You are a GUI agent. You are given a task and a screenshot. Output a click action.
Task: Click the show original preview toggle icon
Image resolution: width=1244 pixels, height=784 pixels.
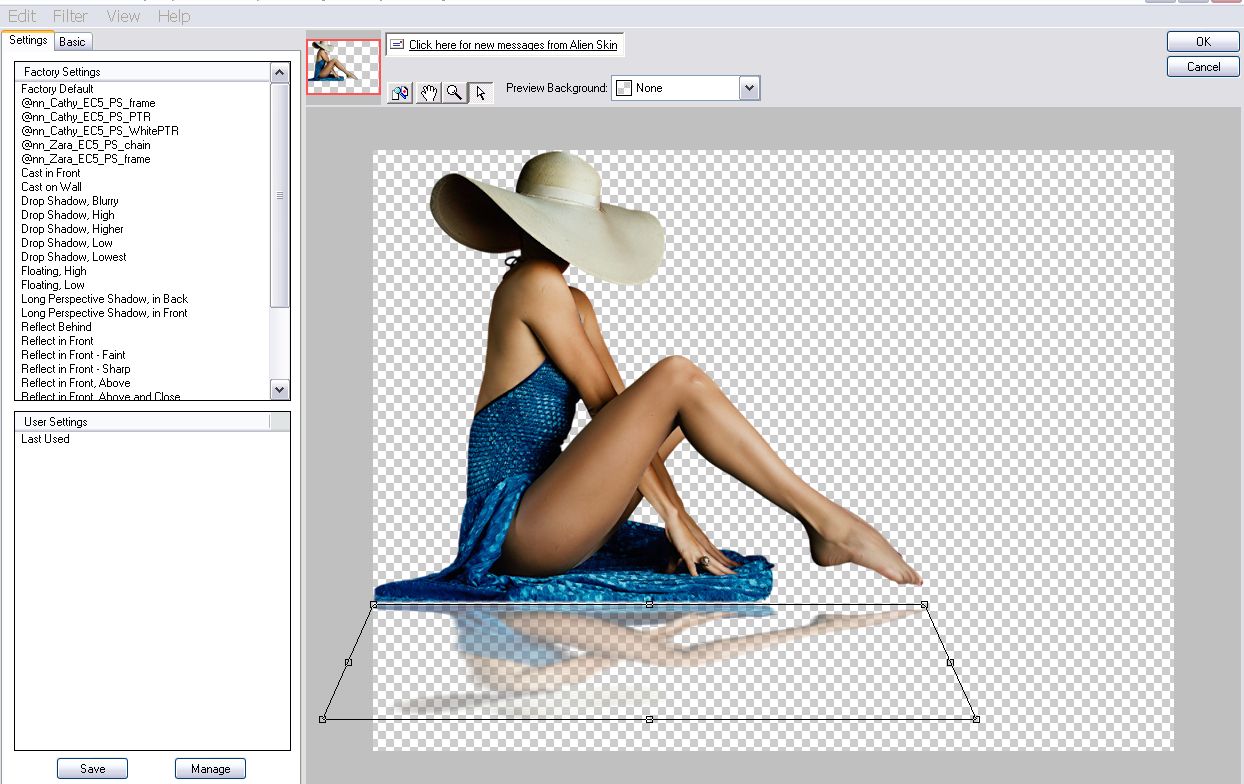400,93
